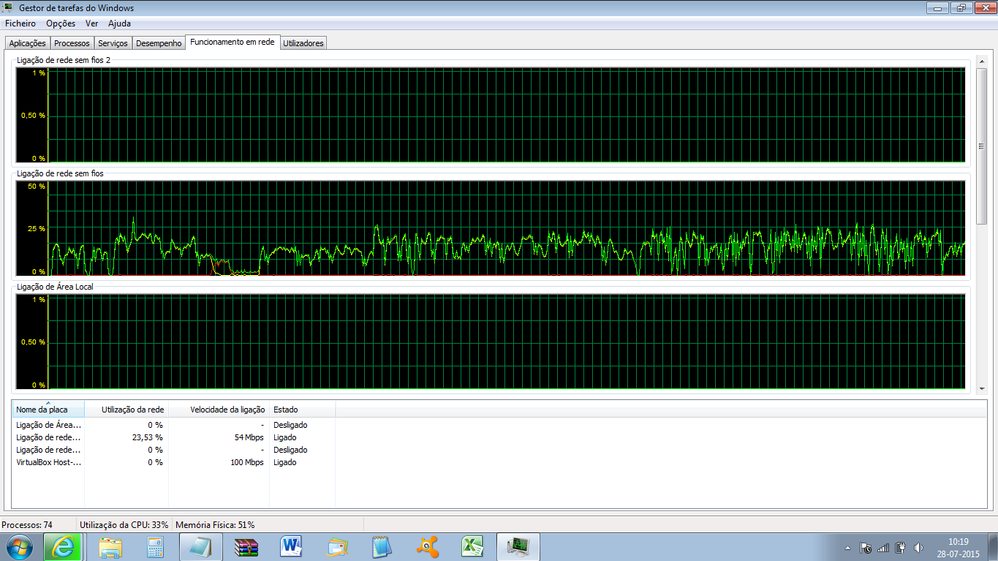Open WinRAR from the taskbar
The width and height of the screenshot is (998, 561).
246,547
